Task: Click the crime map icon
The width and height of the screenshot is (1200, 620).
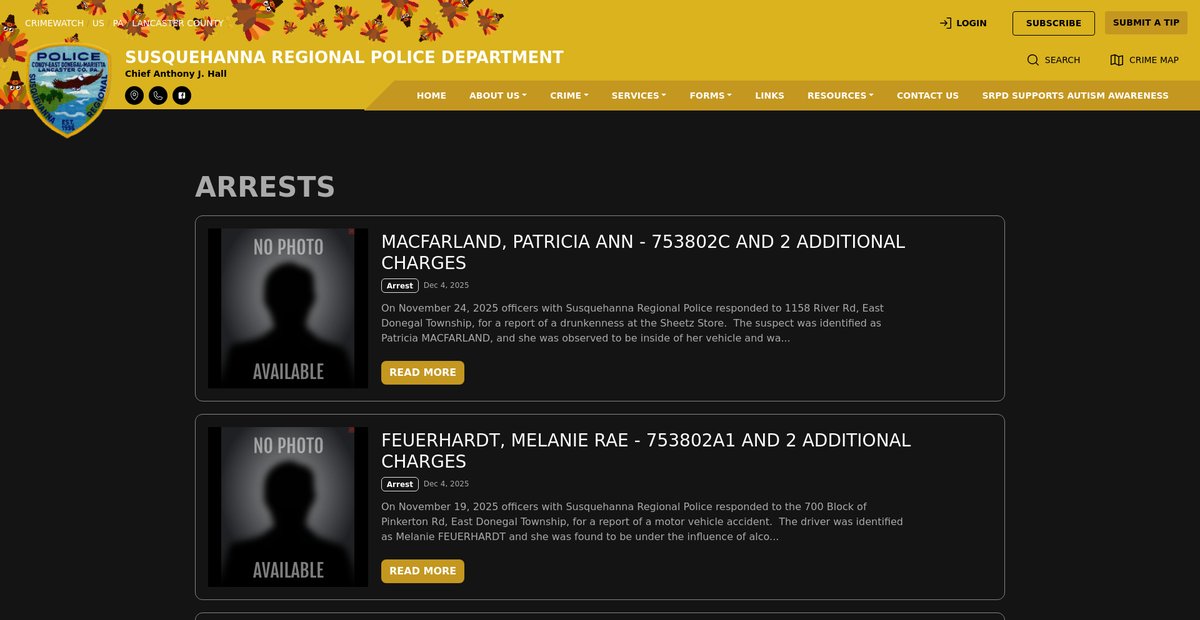Action: (x=1117, y=60)
